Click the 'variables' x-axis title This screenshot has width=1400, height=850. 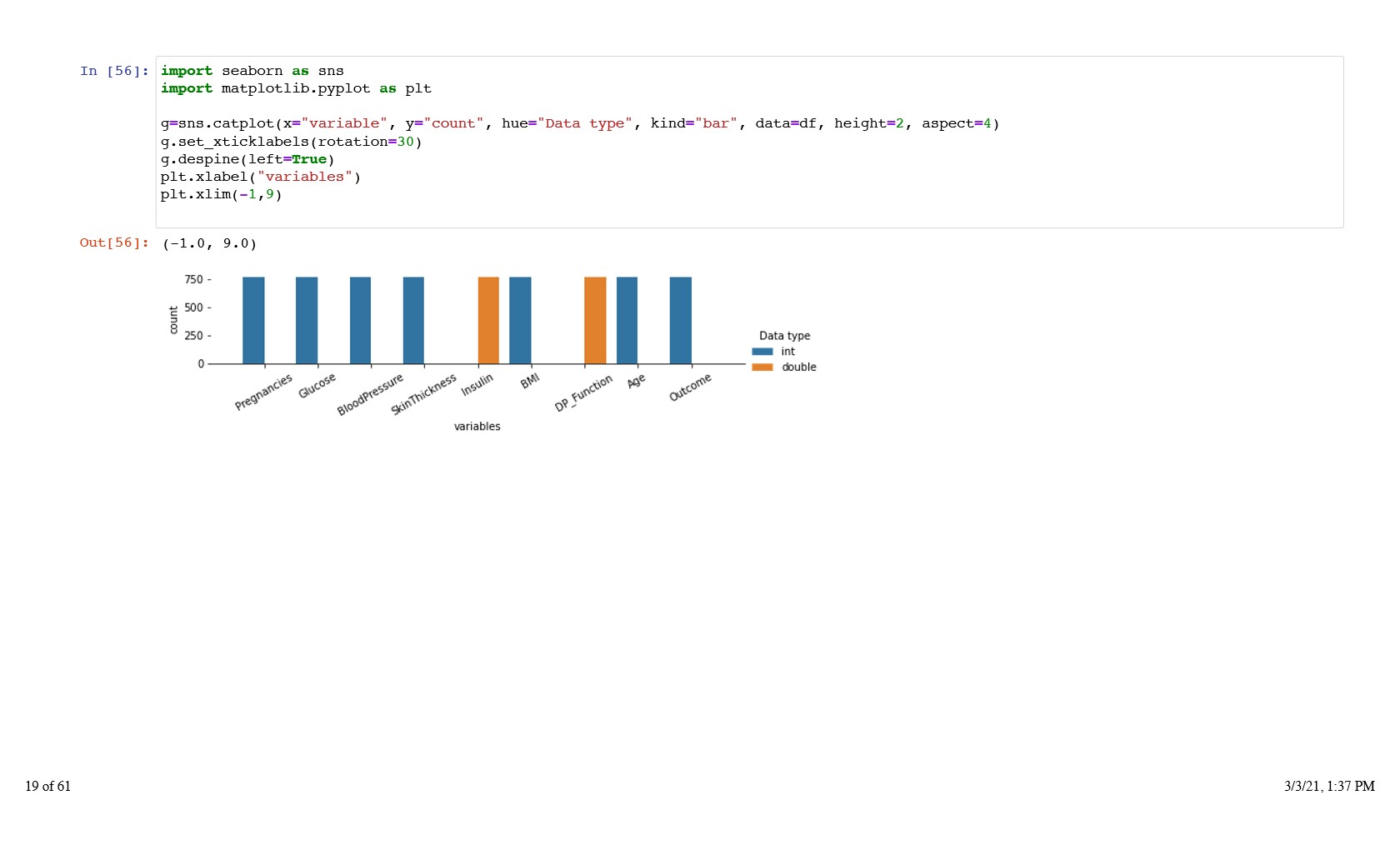point(477,427)
